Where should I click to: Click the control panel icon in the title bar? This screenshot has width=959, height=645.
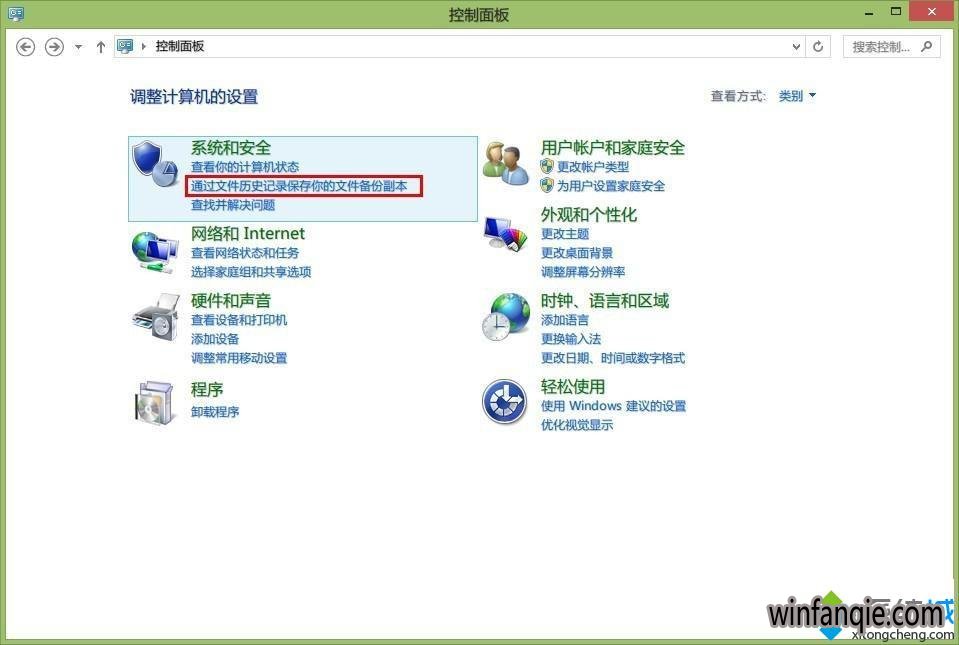16,13
